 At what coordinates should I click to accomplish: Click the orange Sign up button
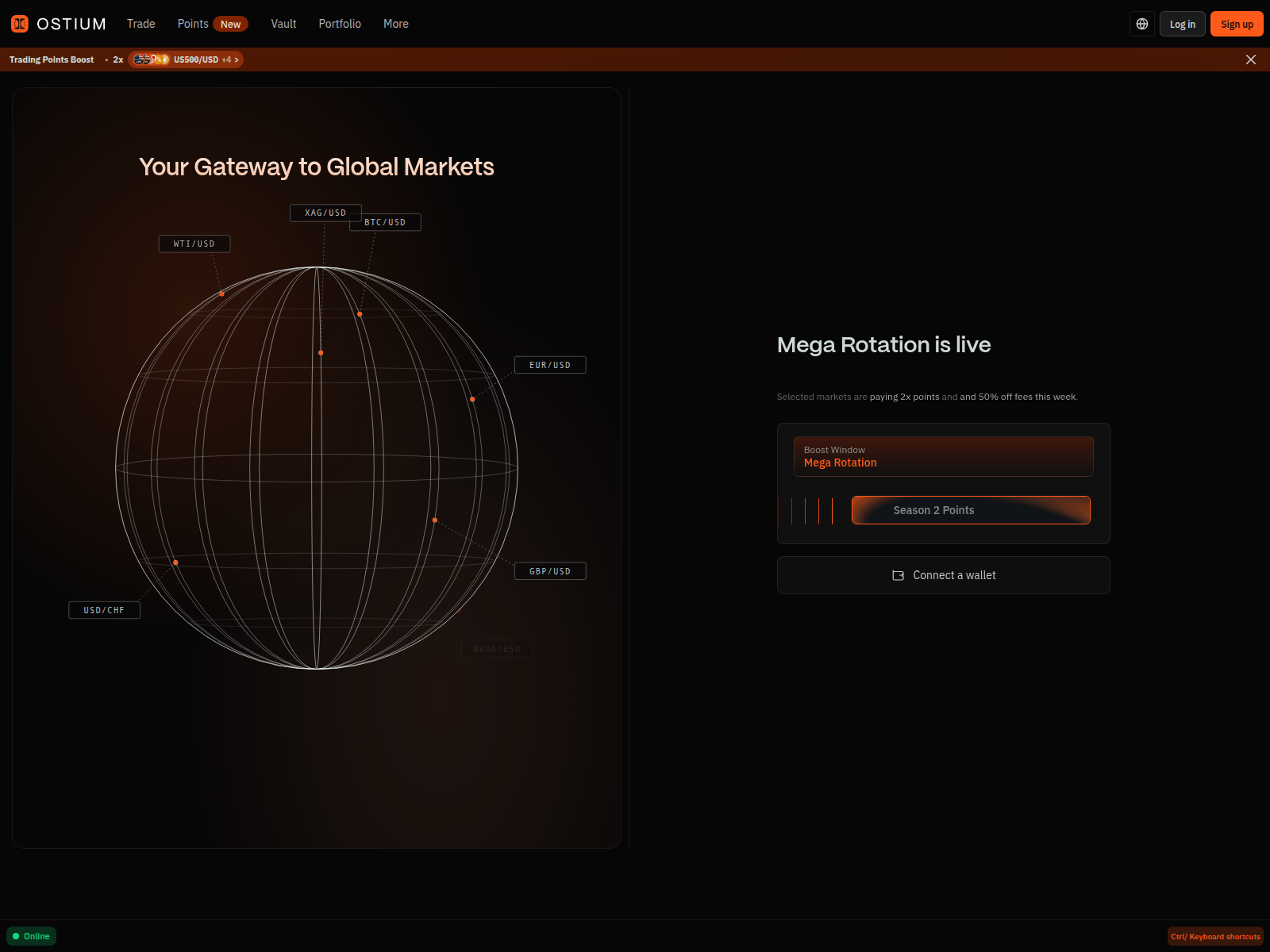coord(1237,24)
